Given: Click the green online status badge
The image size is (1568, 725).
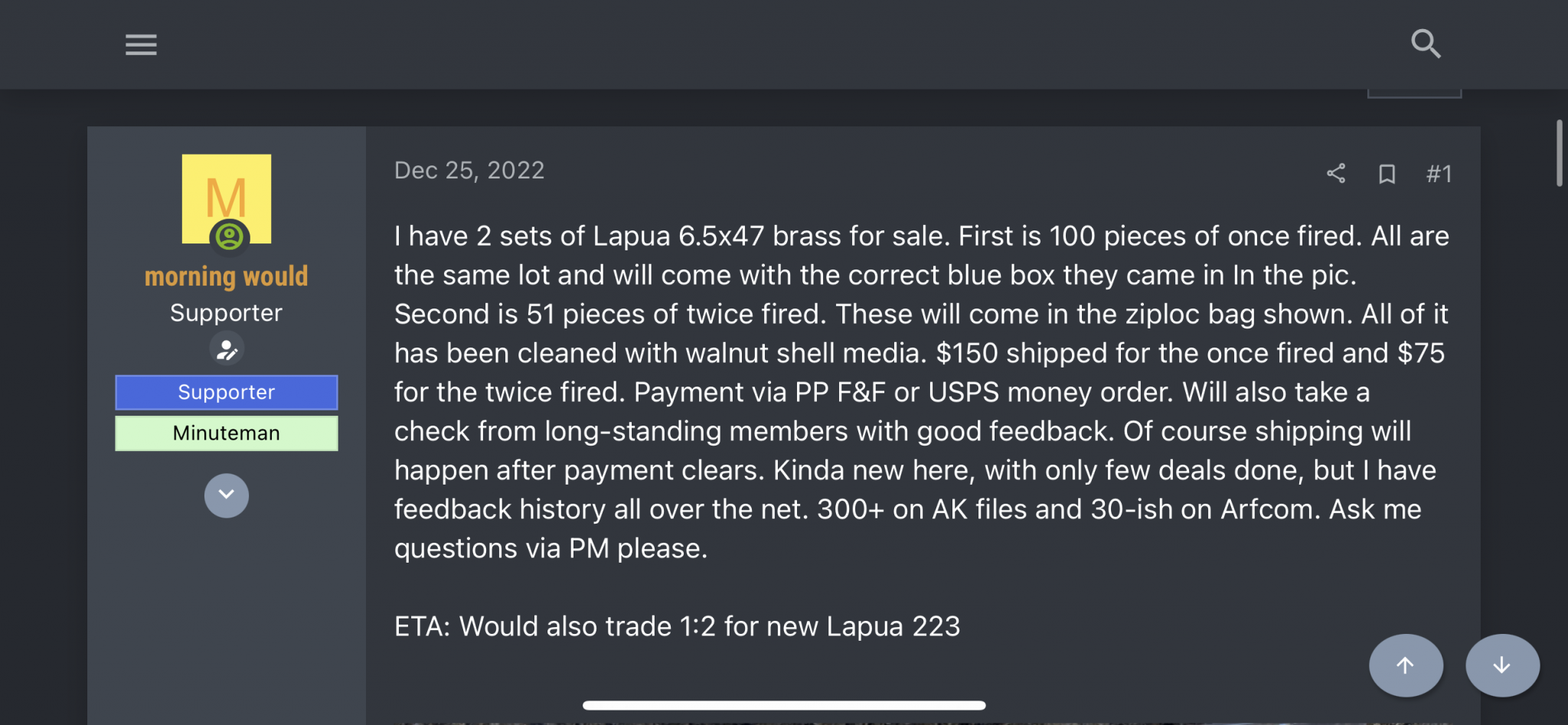Looking at the screenshot, I should (229, 237).
